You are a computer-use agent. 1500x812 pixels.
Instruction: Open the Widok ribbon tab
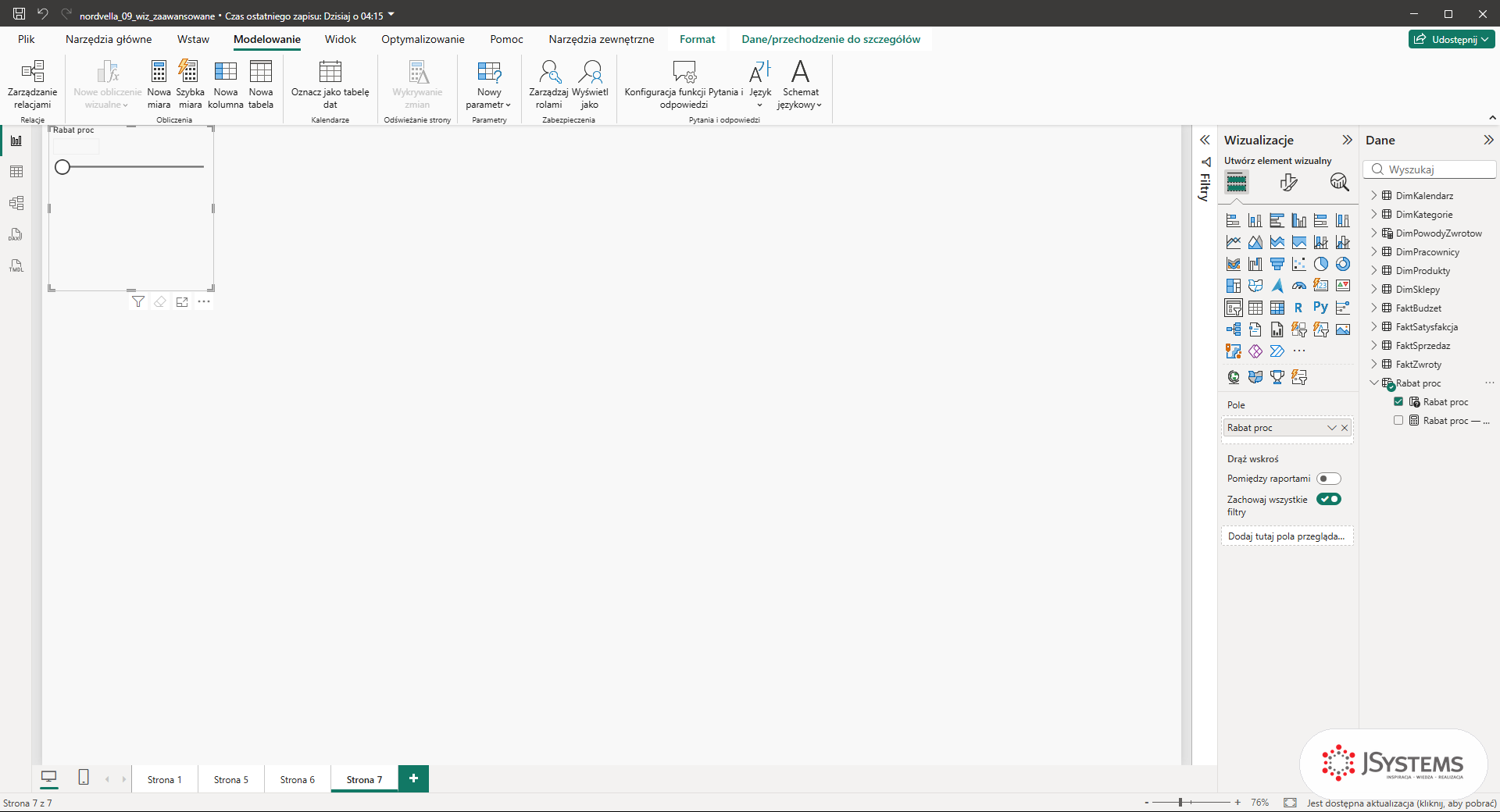[341, 39]
